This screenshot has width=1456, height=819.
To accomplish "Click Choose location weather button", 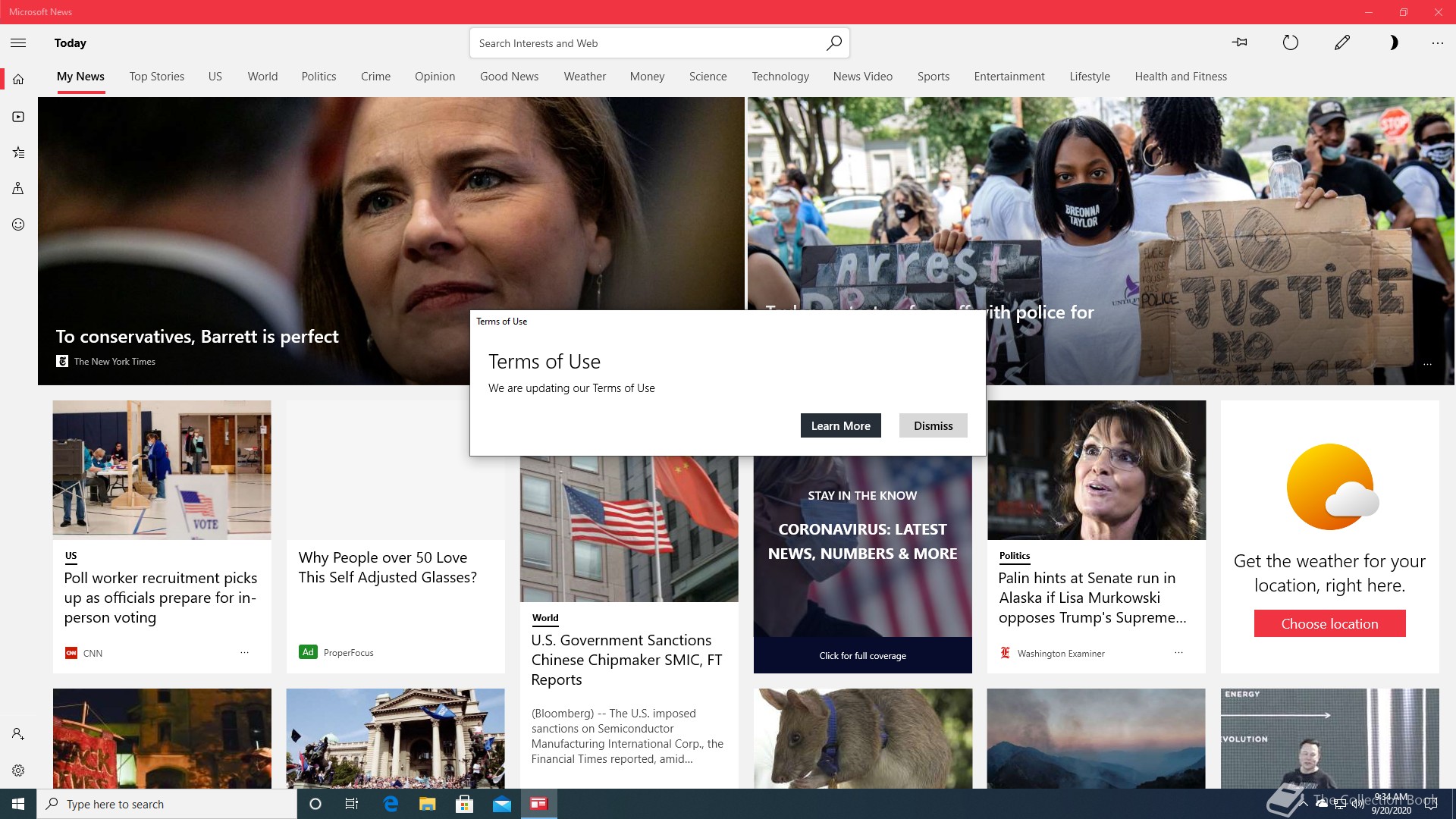I will pos(1329,623).
